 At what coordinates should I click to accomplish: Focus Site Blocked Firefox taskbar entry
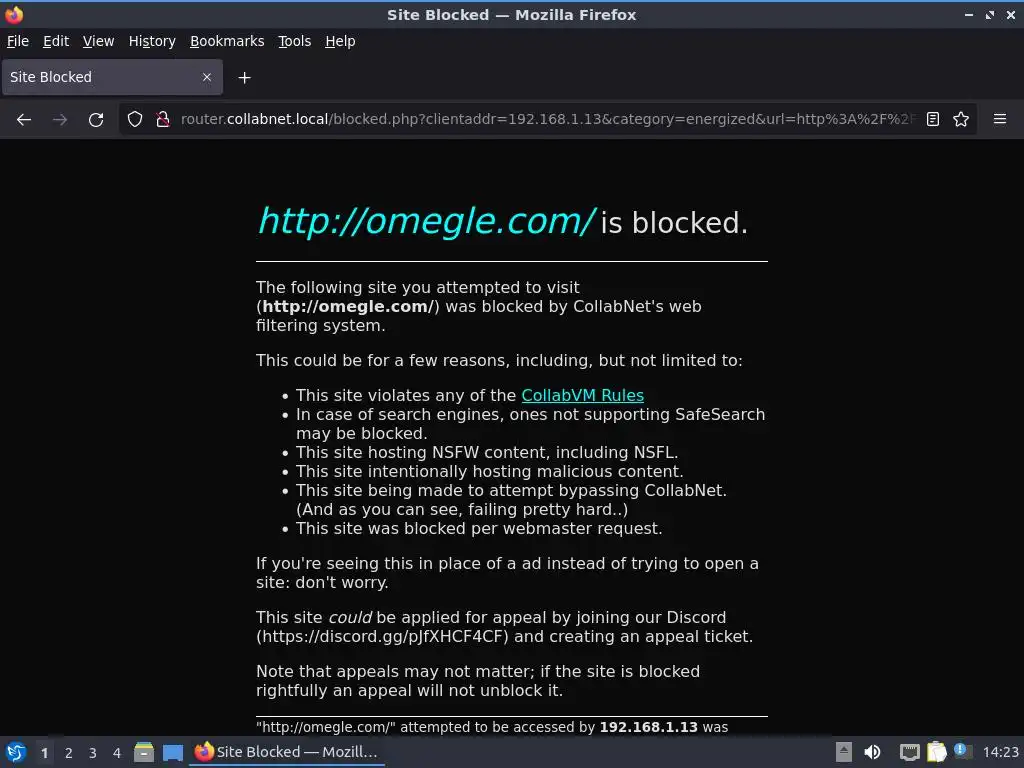pyautogui.click(x=287, y=752)
